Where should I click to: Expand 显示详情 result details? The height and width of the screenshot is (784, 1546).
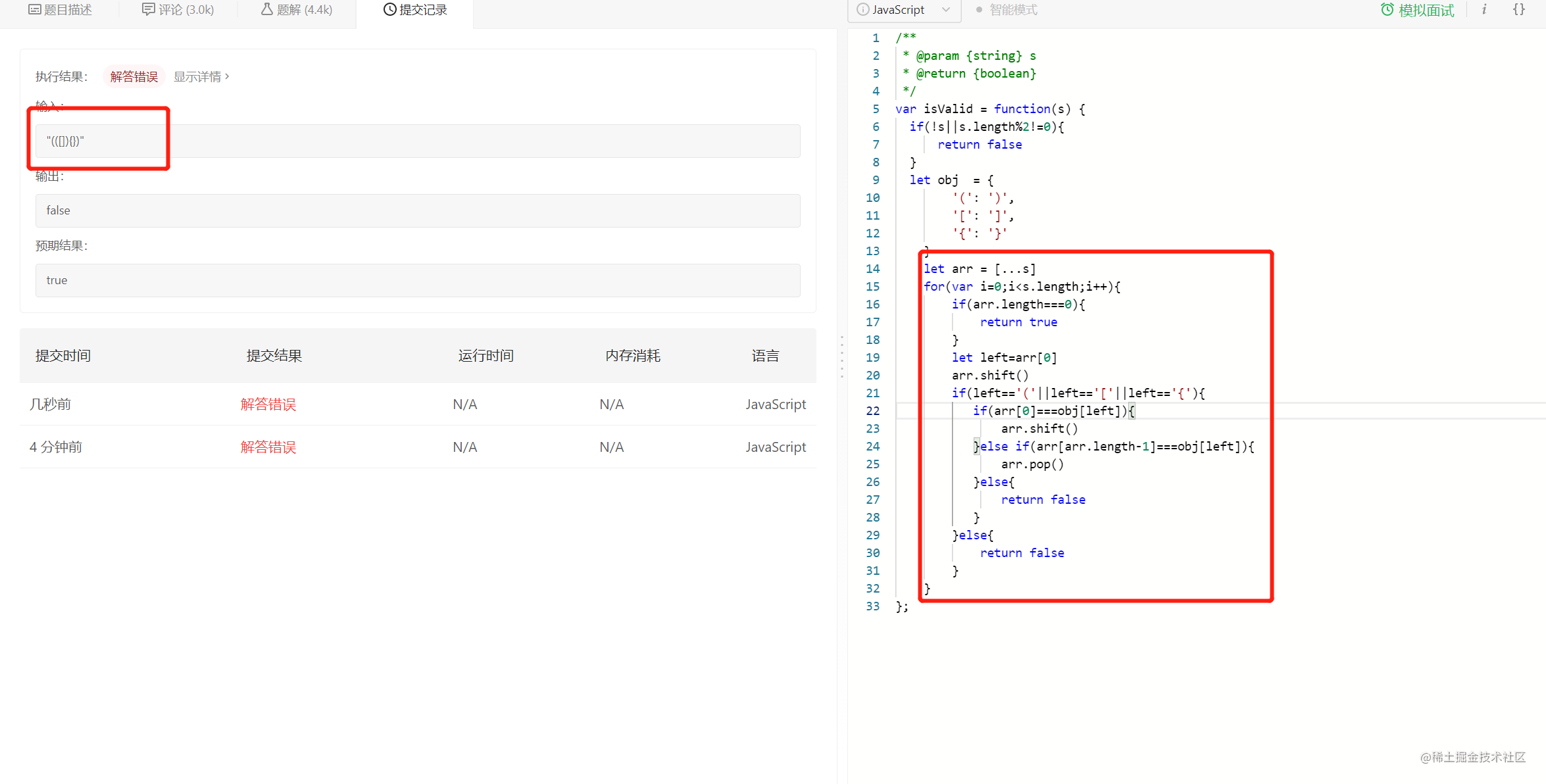[201, 77]
